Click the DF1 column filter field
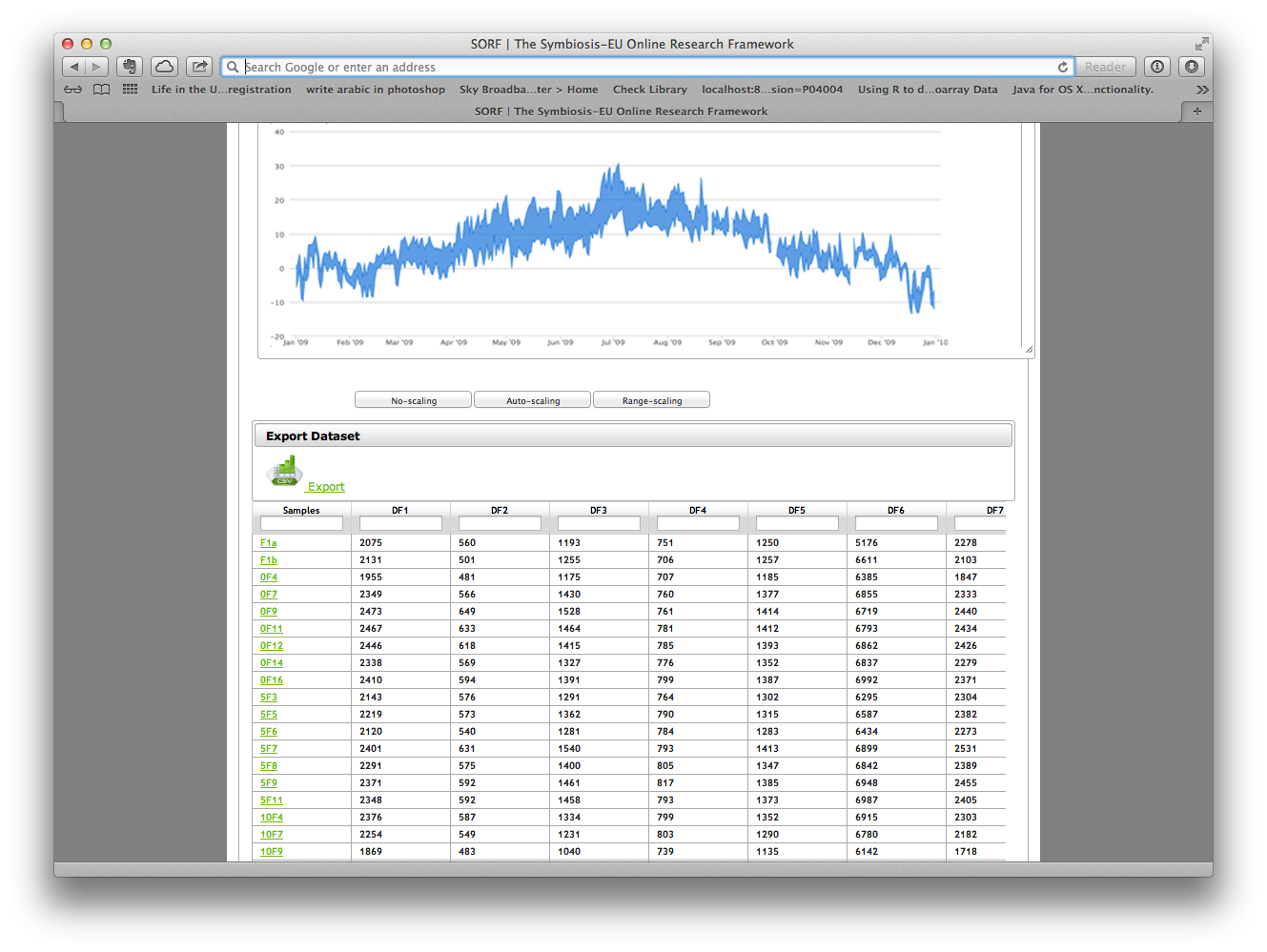Screen dimensions: 1267x952 (400, 523)
